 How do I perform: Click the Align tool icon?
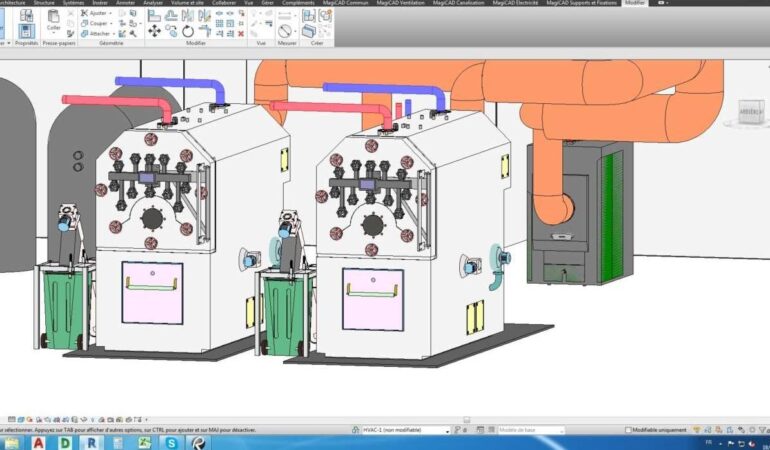tap(154, 13)
